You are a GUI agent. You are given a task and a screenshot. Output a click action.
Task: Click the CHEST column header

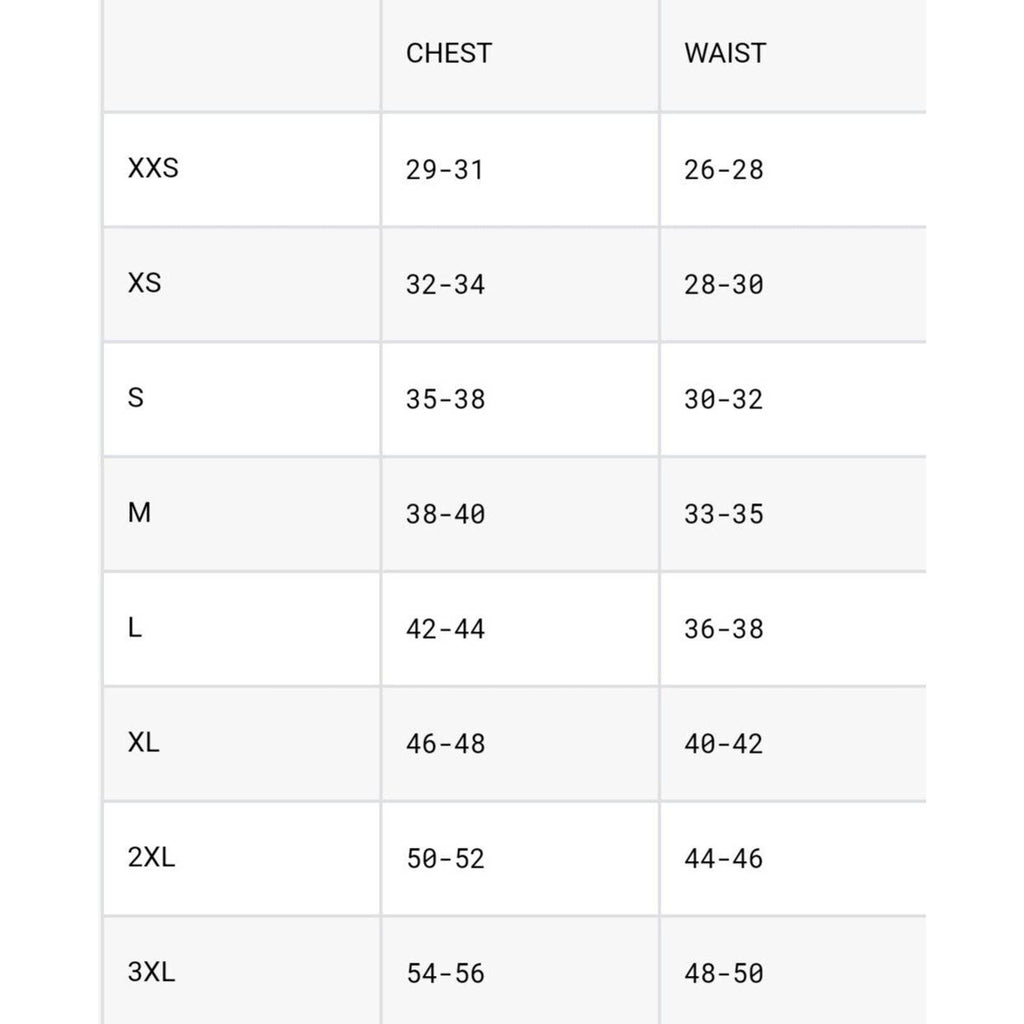[x=449, y=54]
